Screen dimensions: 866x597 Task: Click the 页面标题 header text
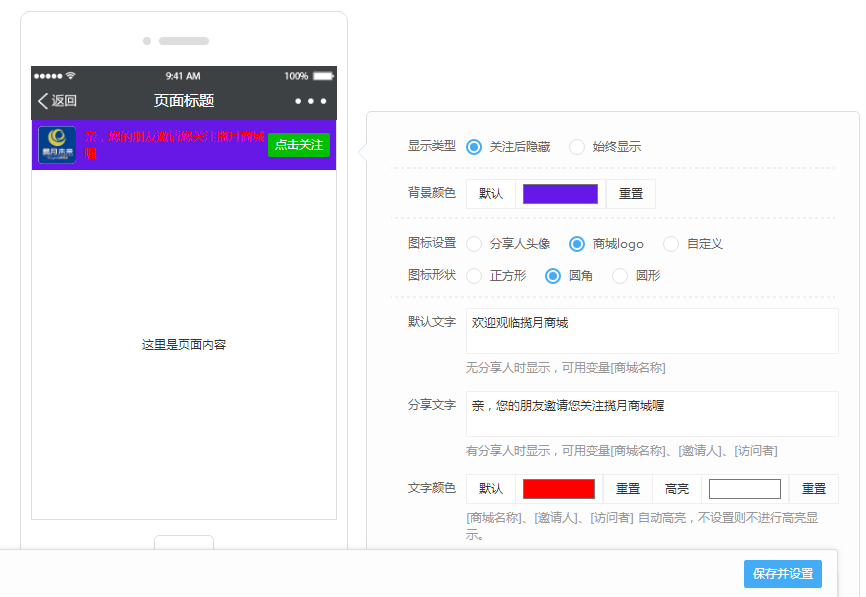click(x=184, y=101)
